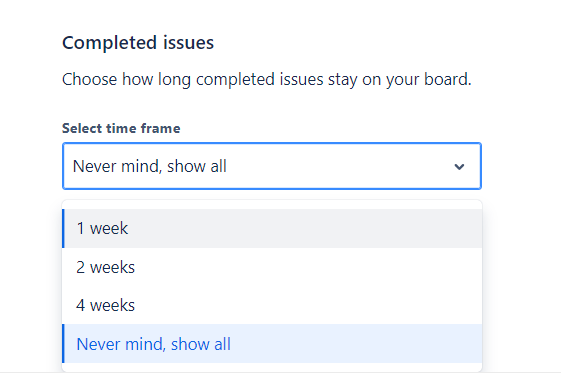Click the blue-highlighted current selection row
Image resolution: width=561 pixels, height=373 pixels.
pos(272,344)
